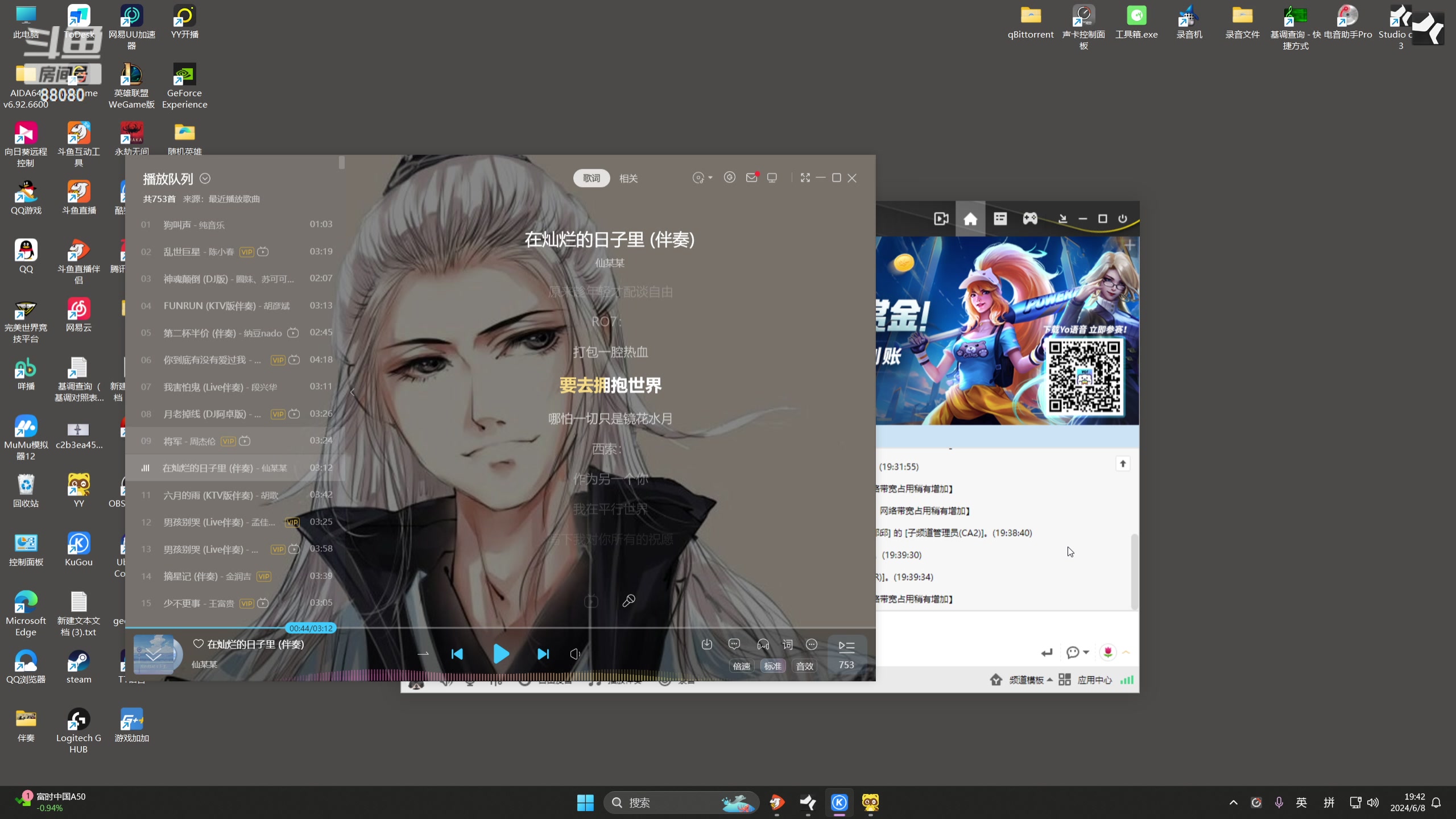The width and height of the screenshot is (1456, 819).
Task: Toggle the 标准 sound quality button
Action: pyautogui.click(x=772, y=666)
